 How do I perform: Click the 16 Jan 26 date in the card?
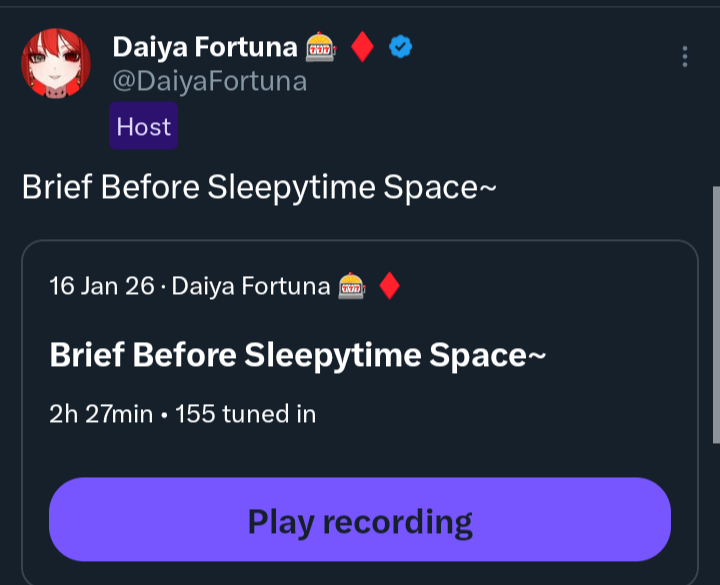coord(101,287)
